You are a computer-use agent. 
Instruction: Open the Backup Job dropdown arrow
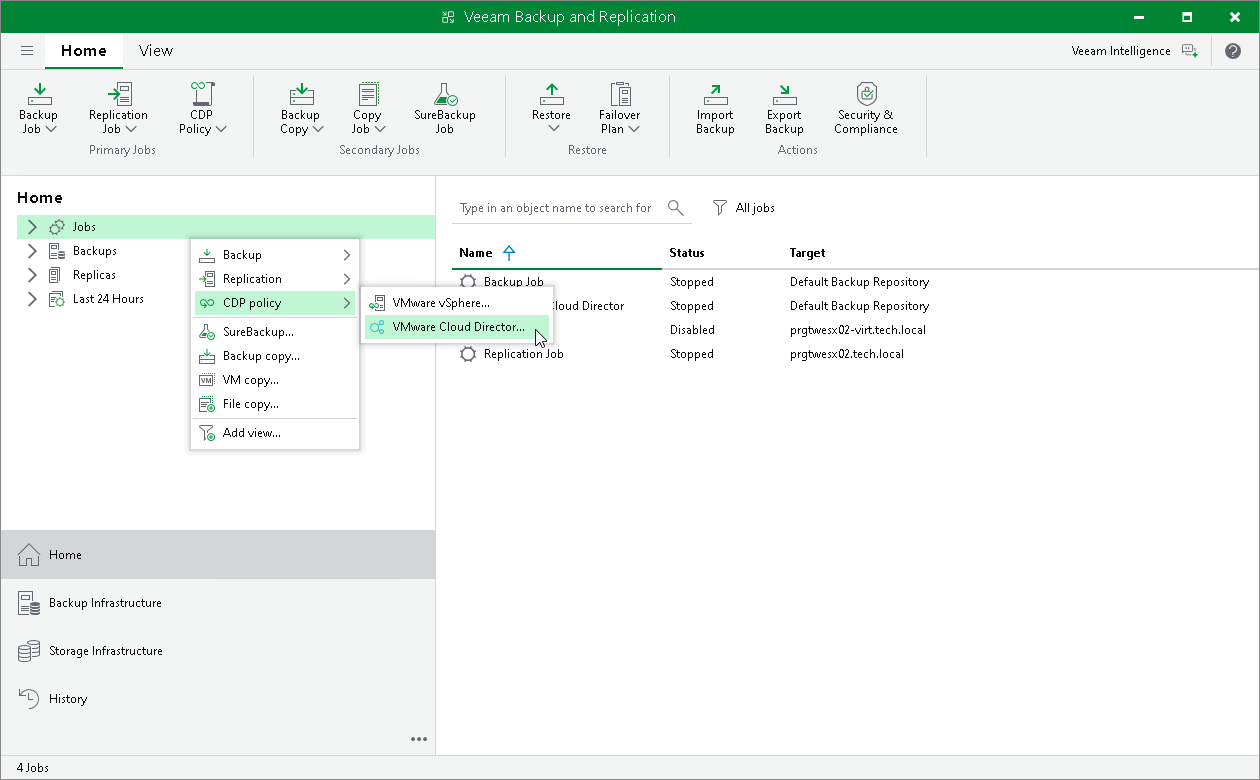coord(51,129)
